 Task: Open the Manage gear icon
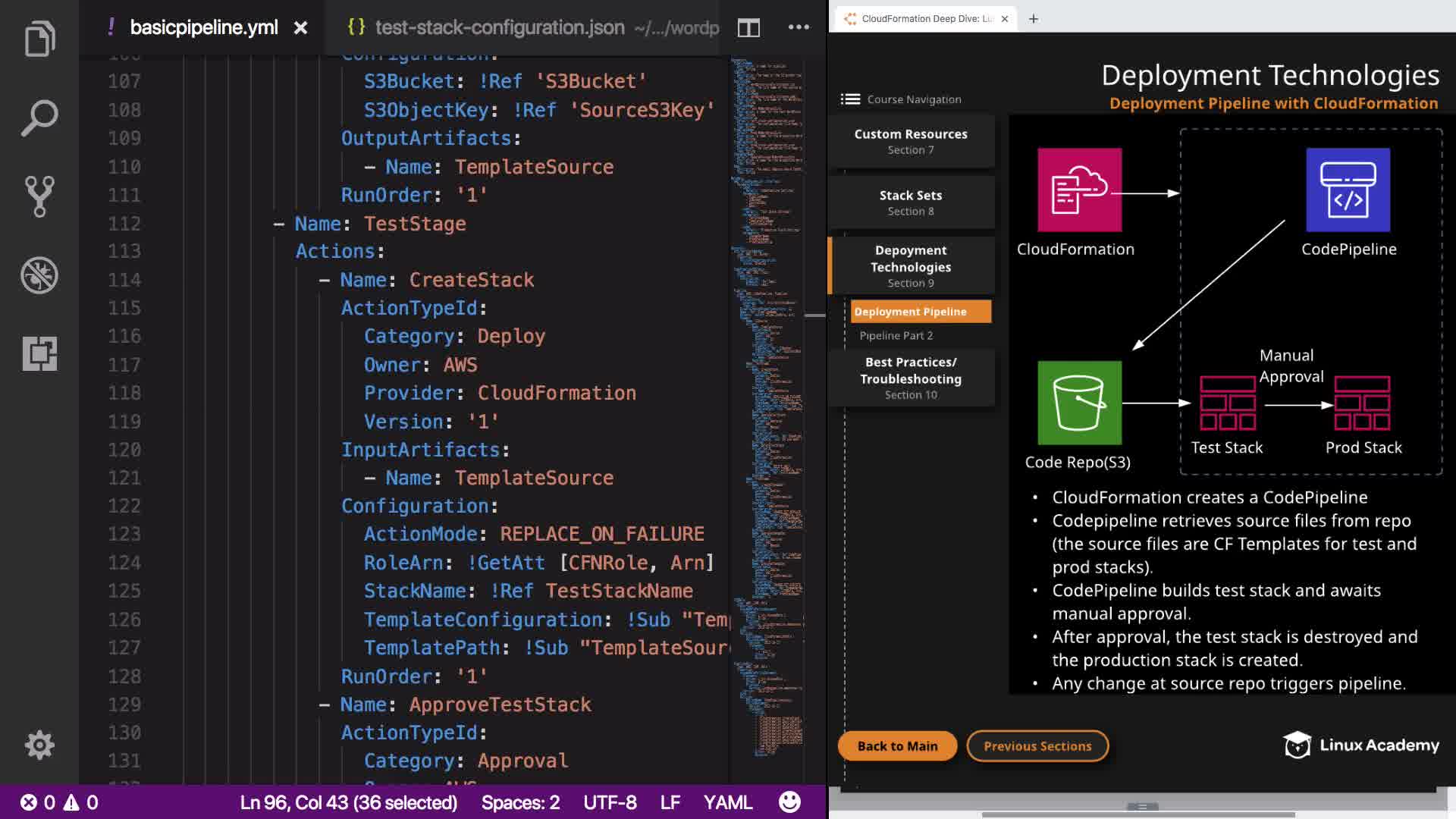tap(39, 745)
